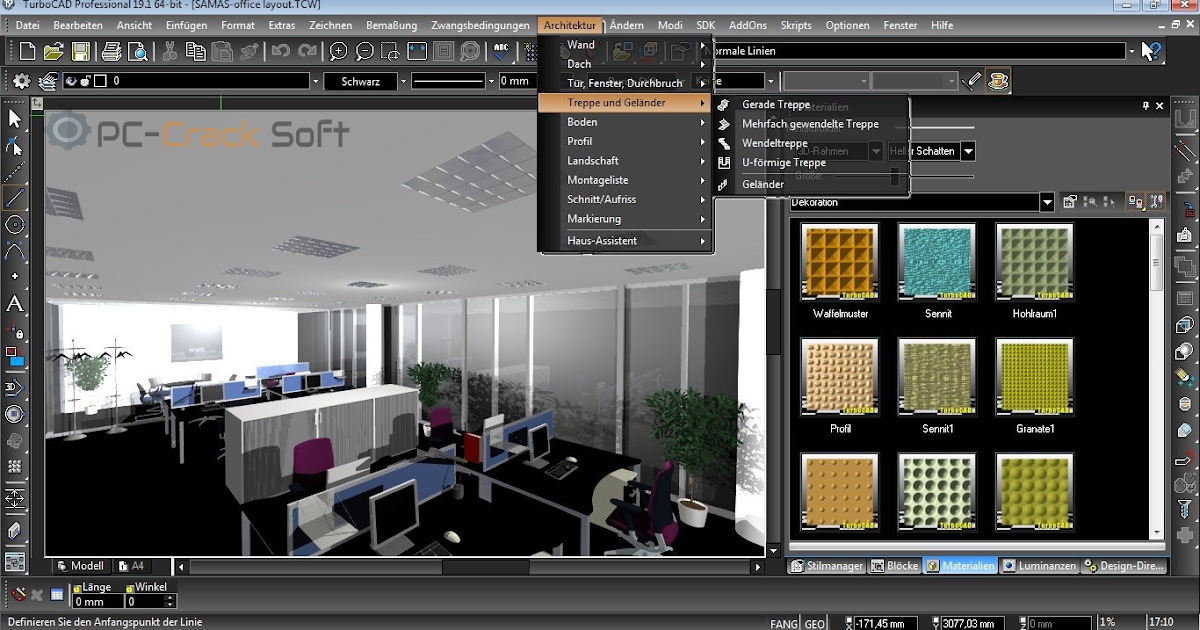Open the Architektur menu

[x=570, y=25]
